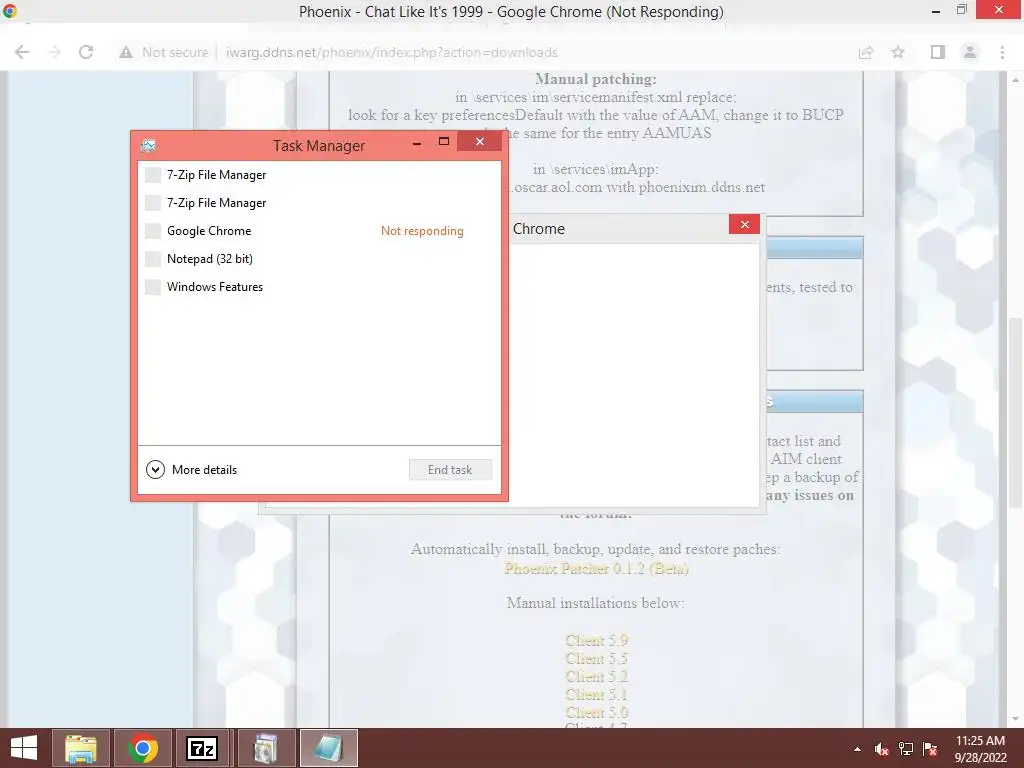Open Client 5.5 download link

coord(596,658)
